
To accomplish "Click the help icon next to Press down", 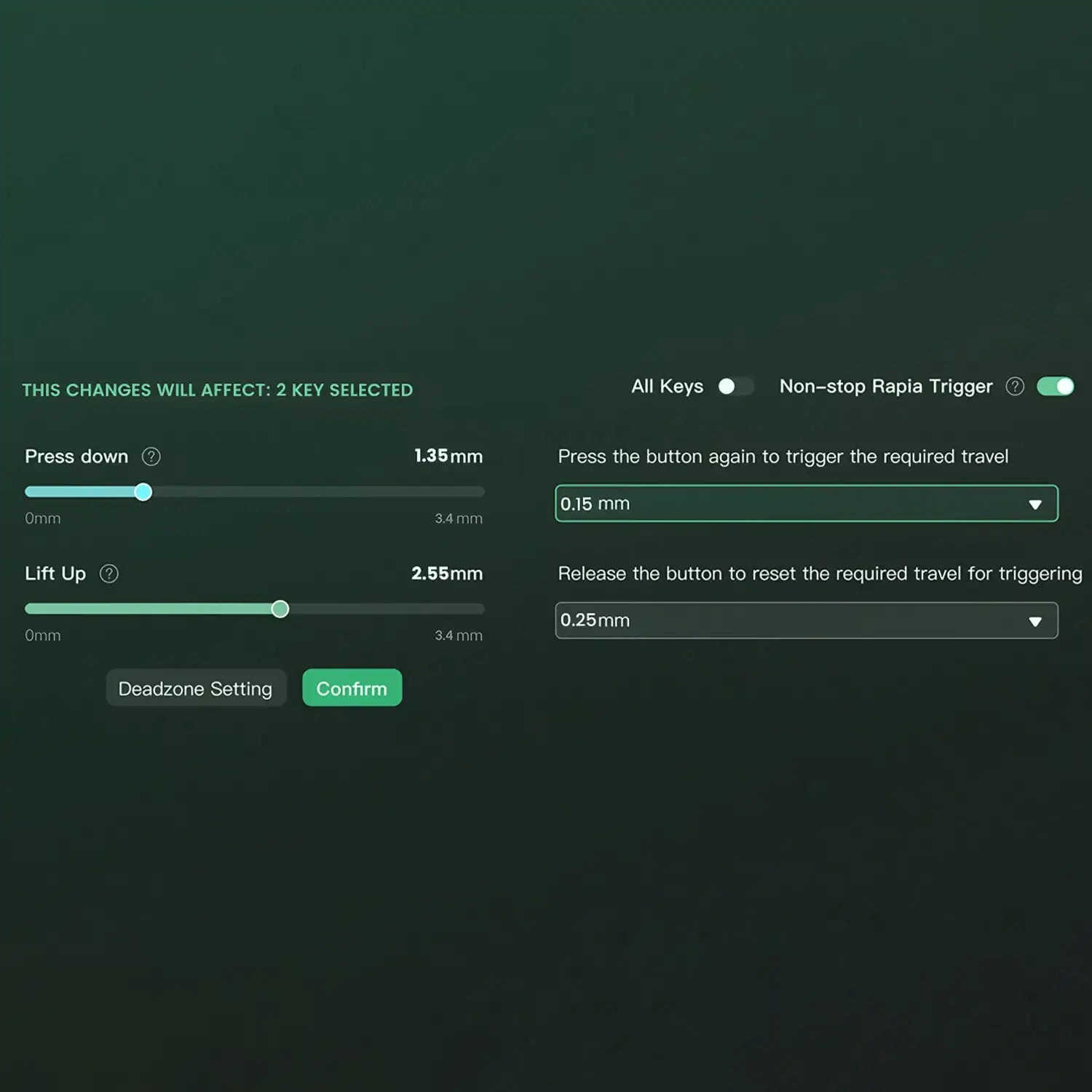I will pyautogui.click(x=151, y=456).
